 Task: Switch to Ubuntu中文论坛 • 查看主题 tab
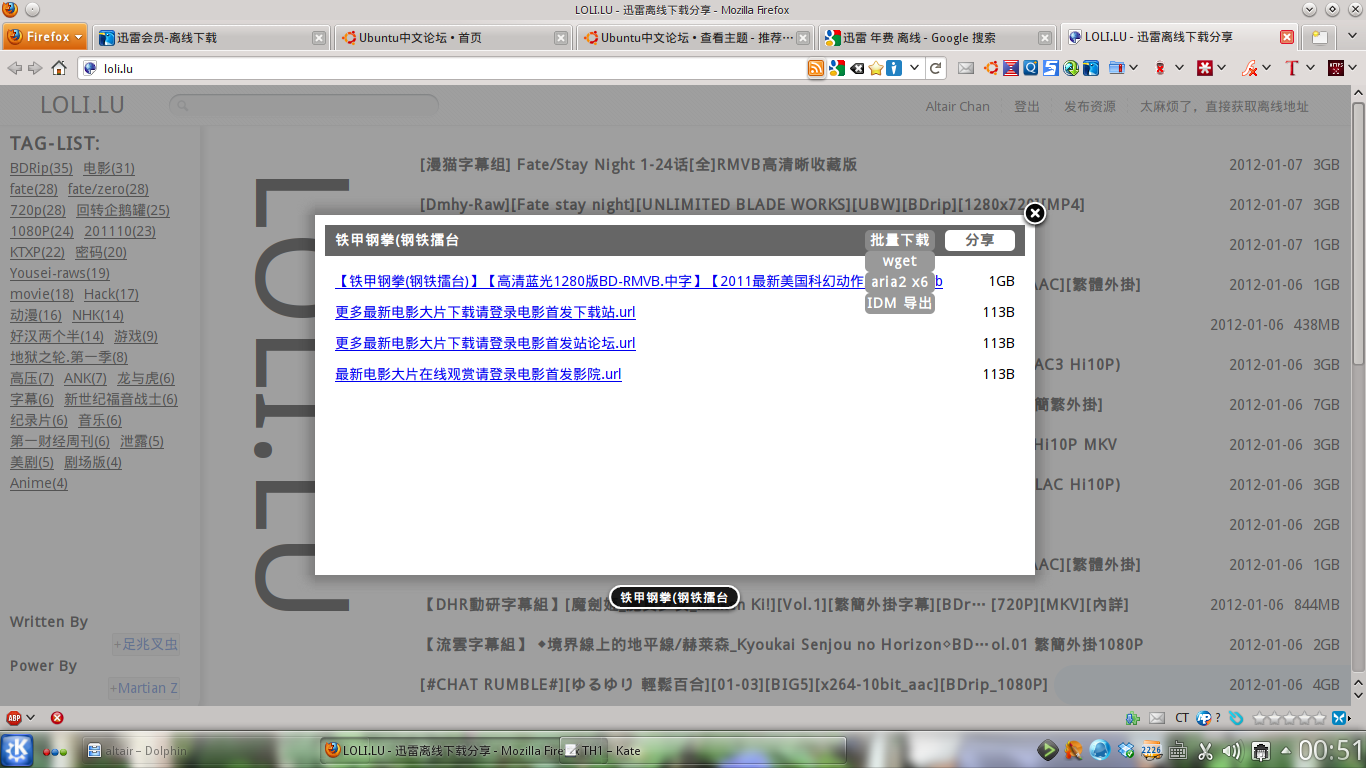(696, 38)
